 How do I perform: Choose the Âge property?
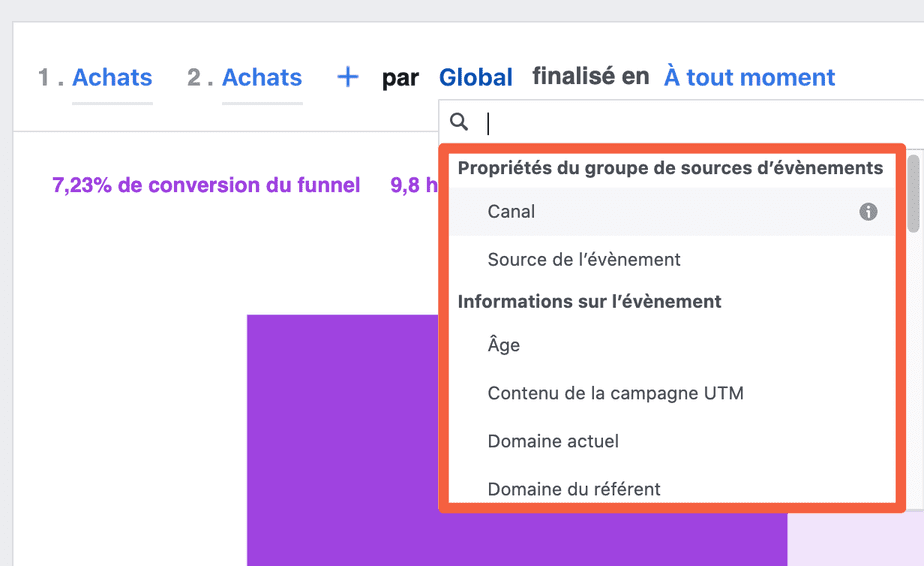pyautogui.click(x=672, y=345)
